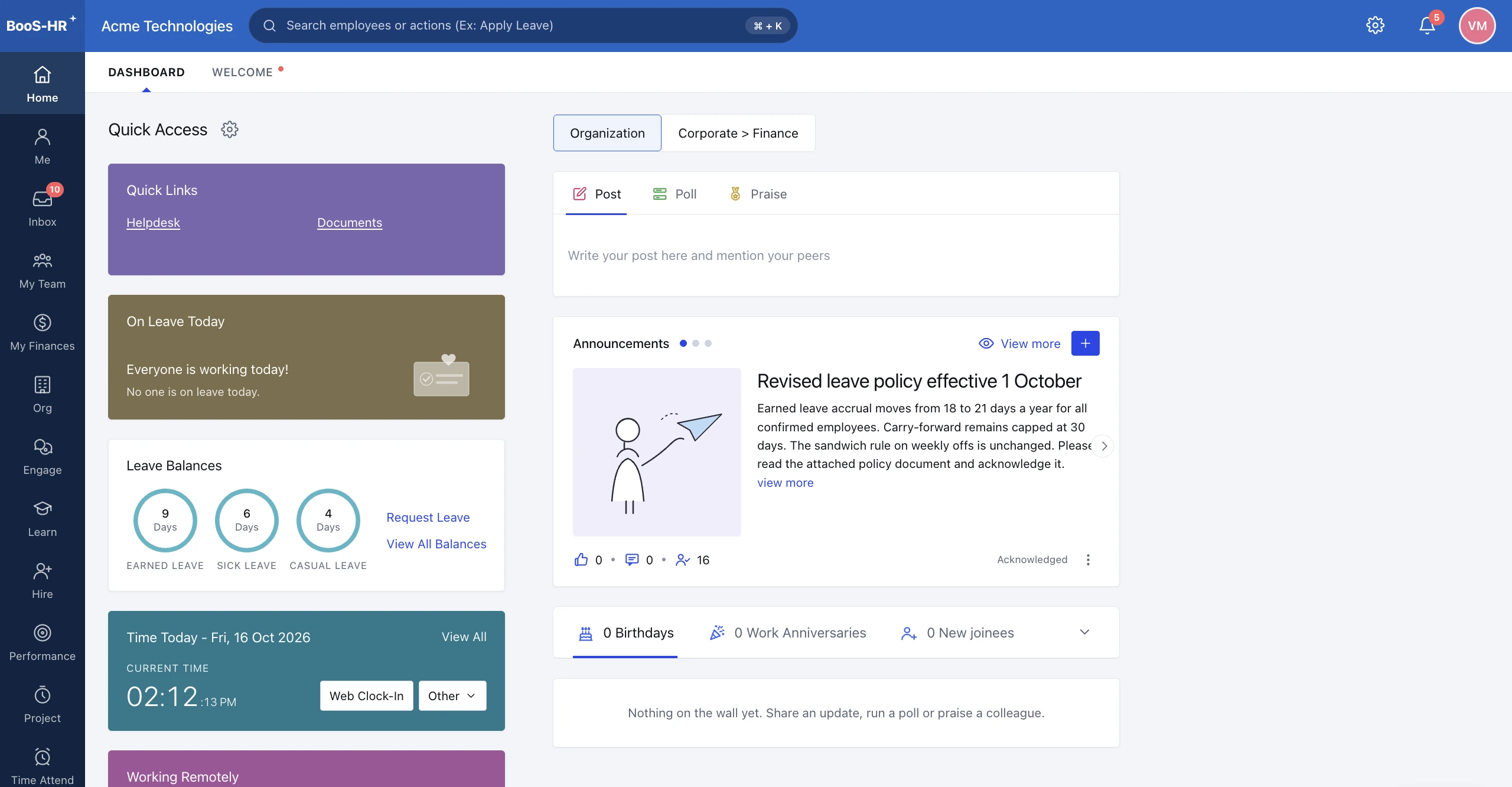Select the 0 Work Anniversaries tab

pos(788,633)
